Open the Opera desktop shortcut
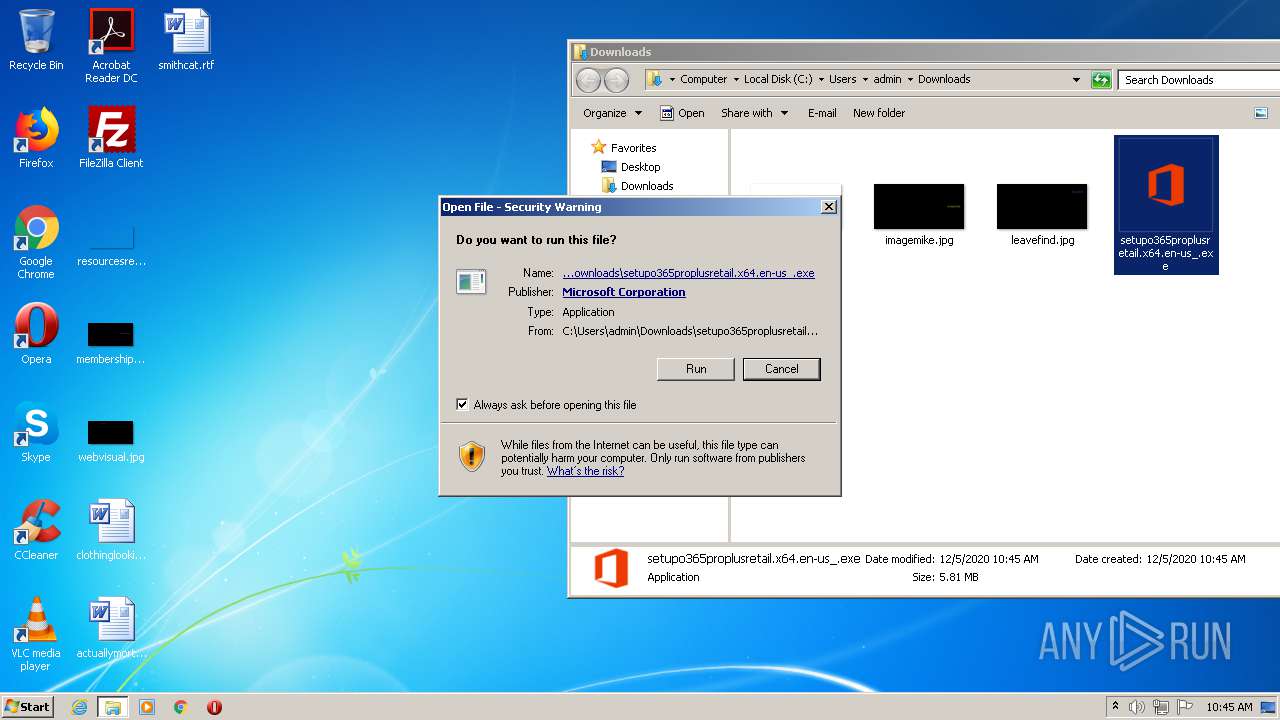This screenshot has width=1280, height=720. pos(36,334)
